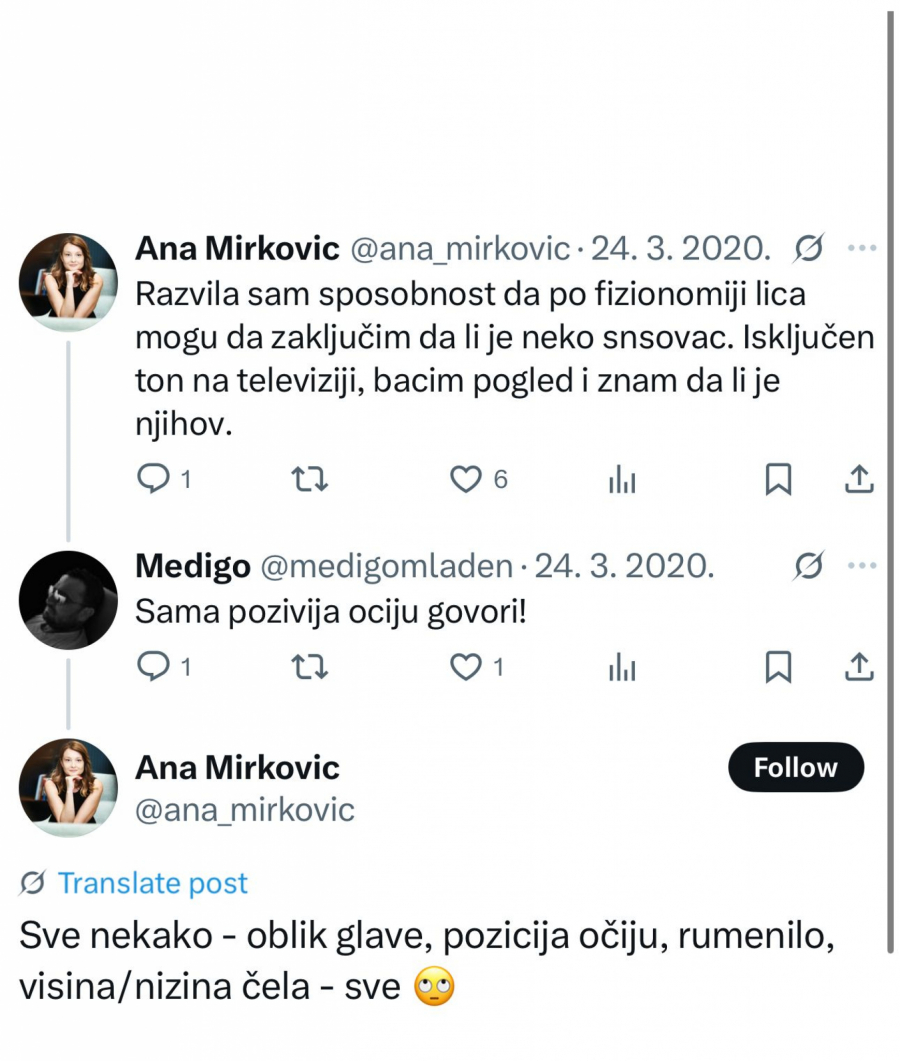
Task: Click the Translate post link
Action: 153,883
